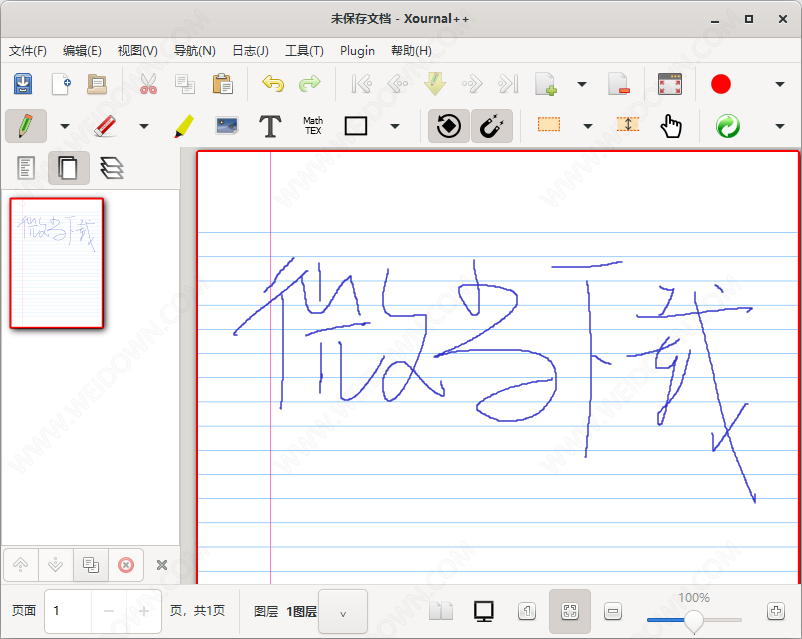Select the rectangle Draw Shape tool
802x639 pixels.
coord(355,126)
